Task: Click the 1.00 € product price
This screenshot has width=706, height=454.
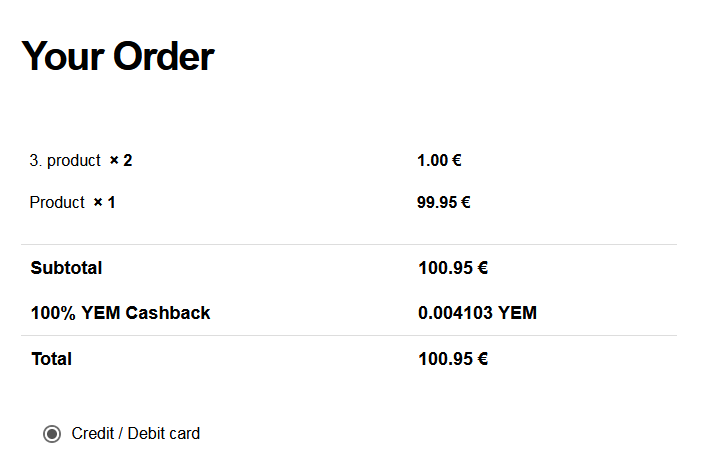Action: 439,160
